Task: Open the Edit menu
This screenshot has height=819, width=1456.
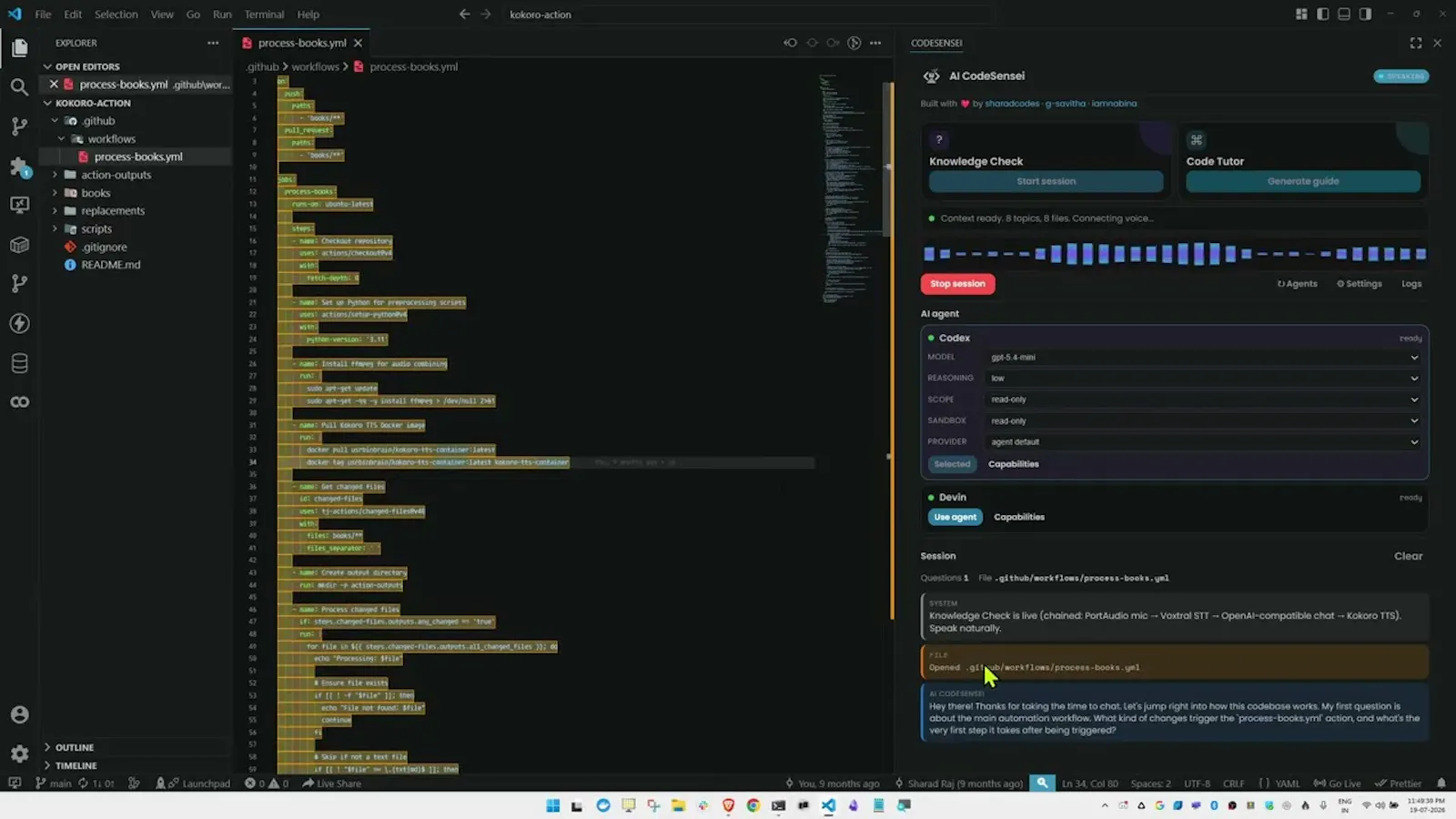Action: (73, 15)
